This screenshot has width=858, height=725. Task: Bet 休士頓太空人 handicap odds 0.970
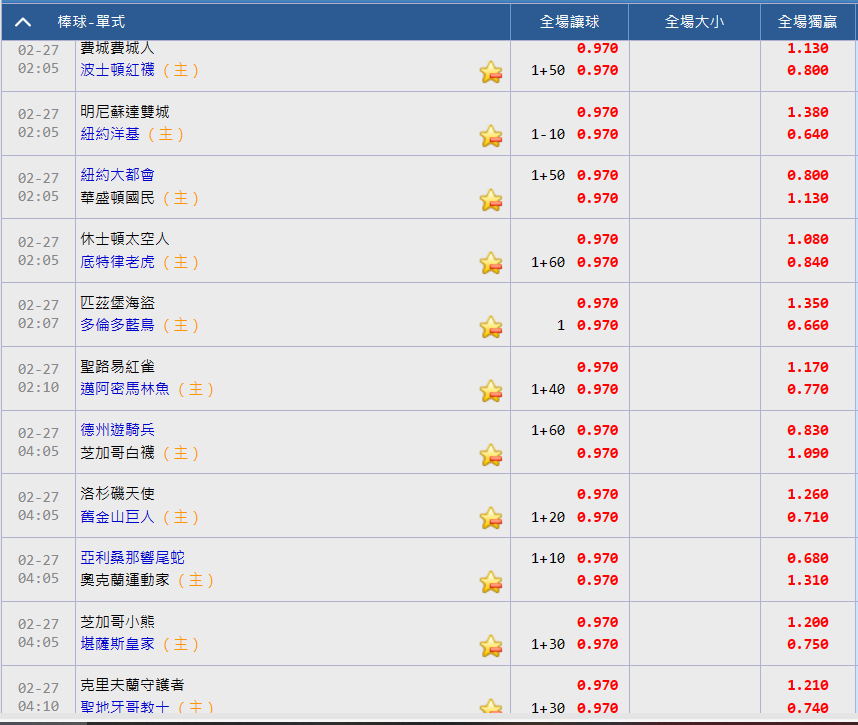pos(598,239)
